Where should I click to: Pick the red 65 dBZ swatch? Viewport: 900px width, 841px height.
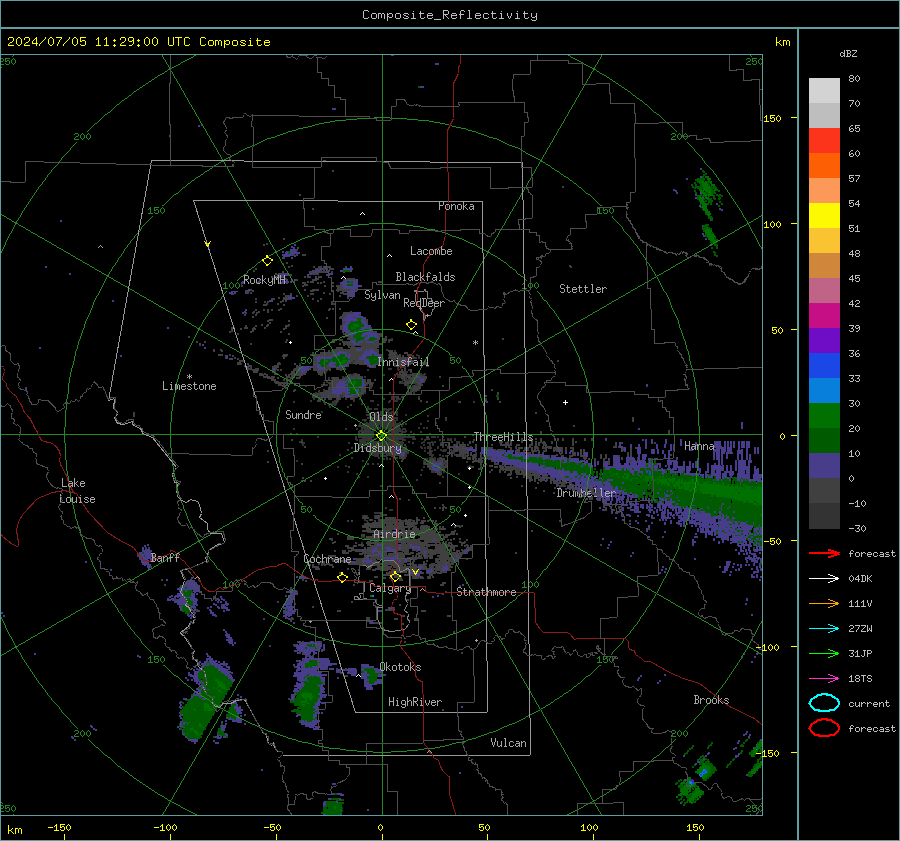point(824,140)
